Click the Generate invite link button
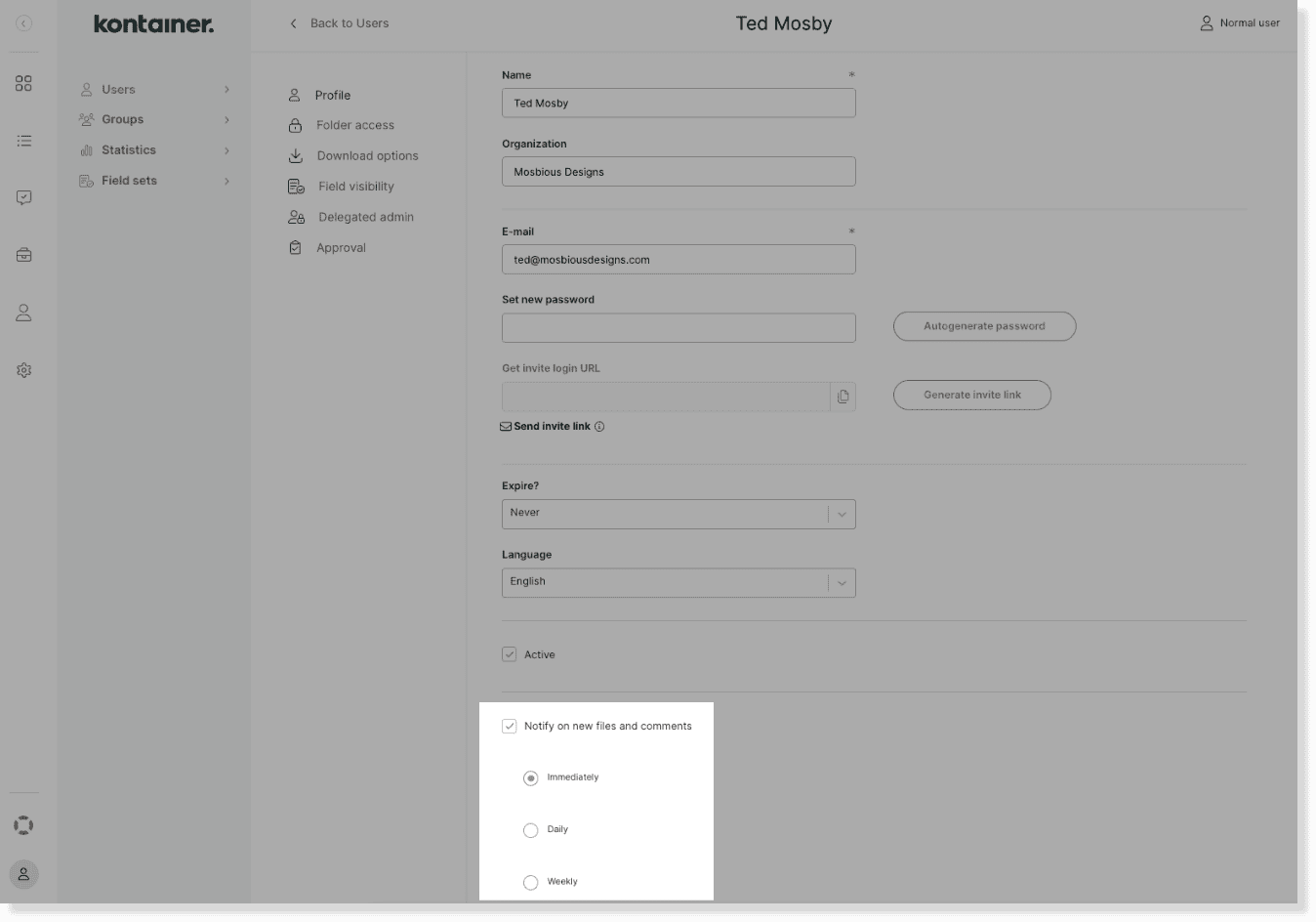1316x922 pixels. coord(971,395)
